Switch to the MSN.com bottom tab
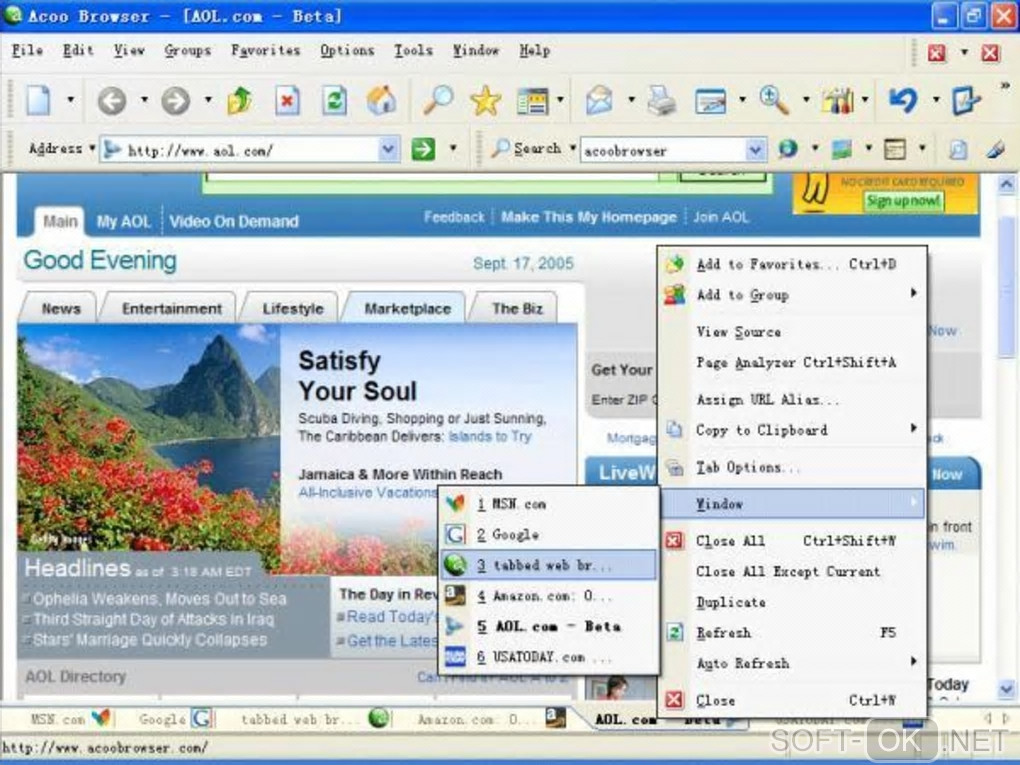The width and height of the screenshot is (1020, 765). [70, 719]
